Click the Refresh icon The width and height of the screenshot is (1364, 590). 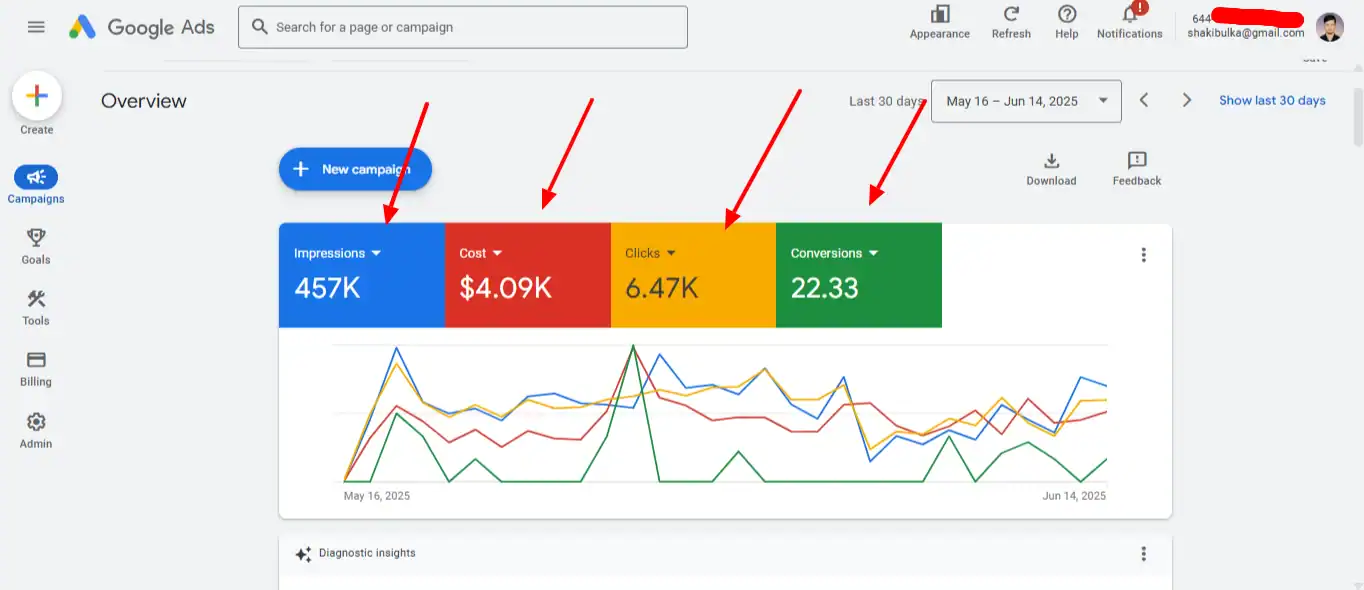point(1011,20)
